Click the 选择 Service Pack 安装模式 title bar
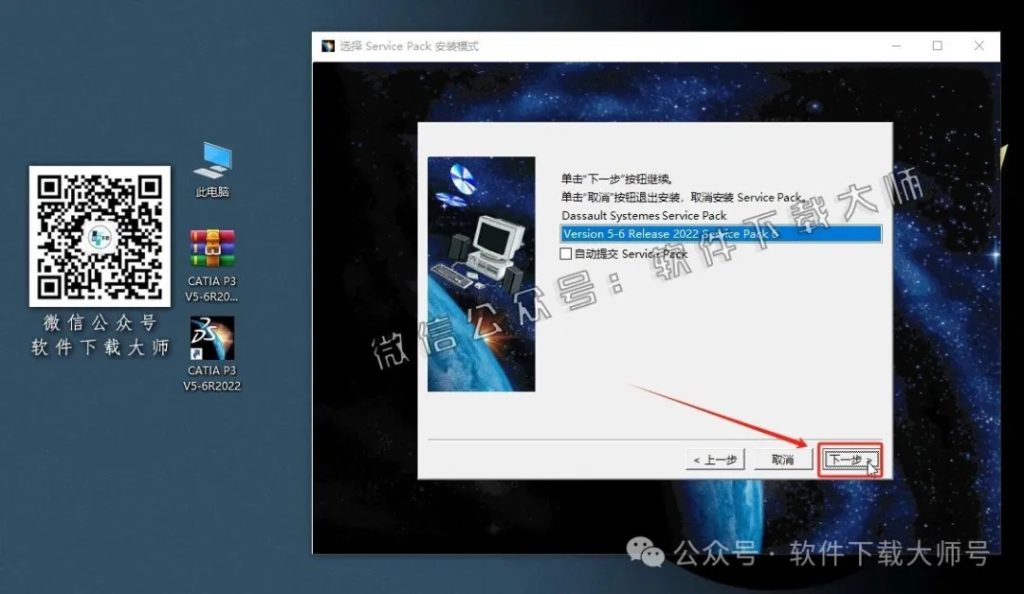This screenshot has height=594, width=1024. coord(500,46)
